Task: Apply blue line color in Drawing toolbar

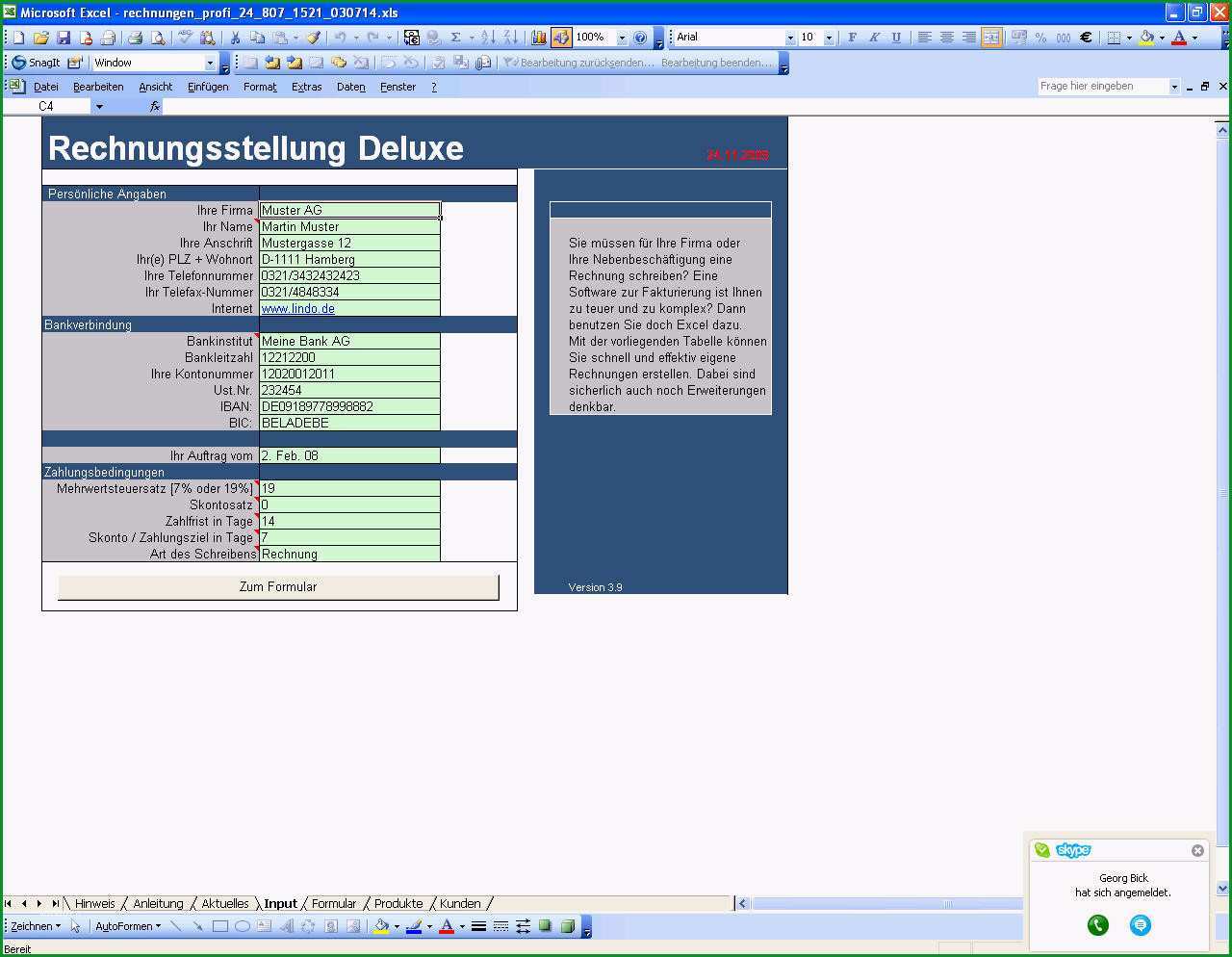Action: click(x=414, y=926)
